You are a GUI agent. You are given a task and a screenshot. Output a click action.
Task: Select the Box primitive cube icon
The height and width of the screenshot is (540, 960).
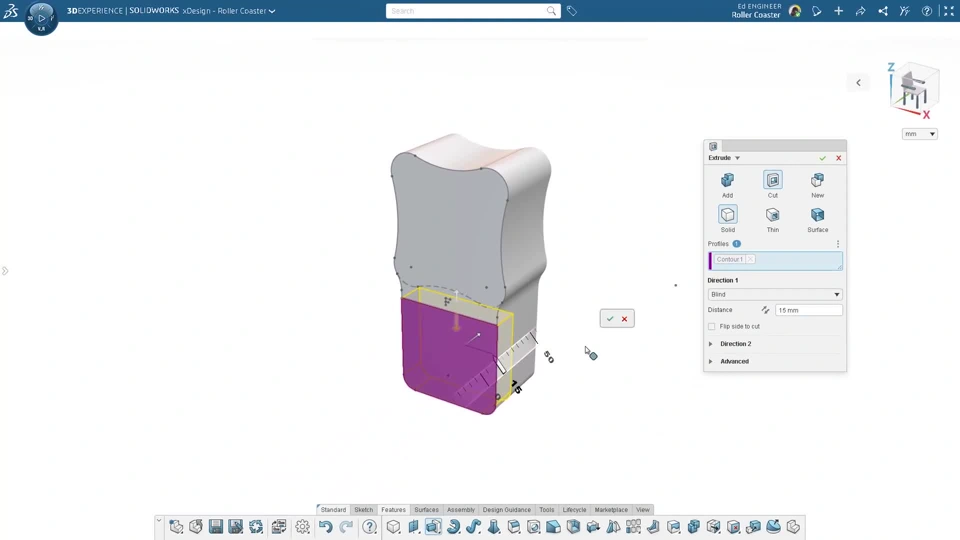tap(393, 527)
